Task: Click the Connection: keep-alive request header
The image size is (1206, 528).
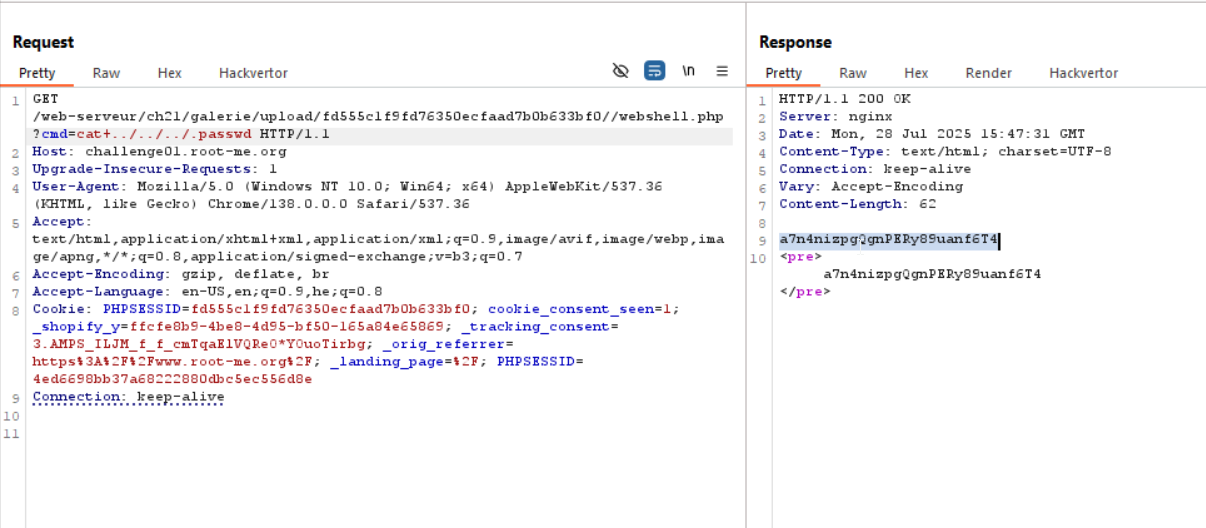Action: point(128,397)
